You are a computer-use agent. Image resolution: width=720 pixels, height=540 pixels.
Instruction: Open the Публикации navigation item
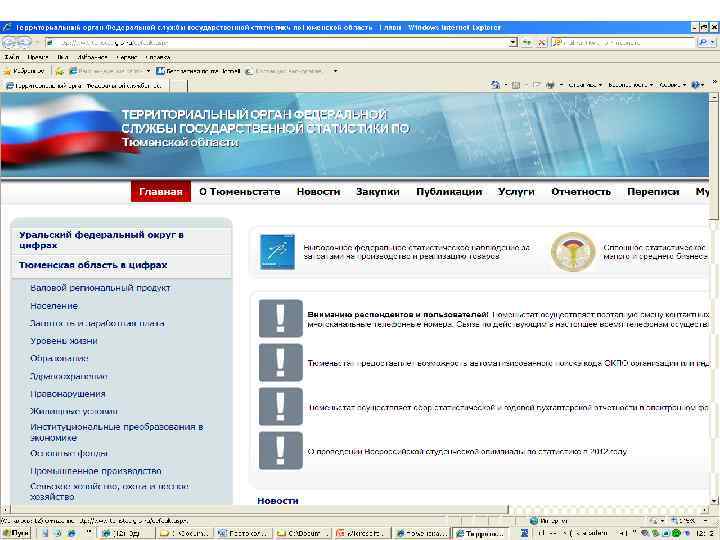pyautogui.click(x=449, y=191)
